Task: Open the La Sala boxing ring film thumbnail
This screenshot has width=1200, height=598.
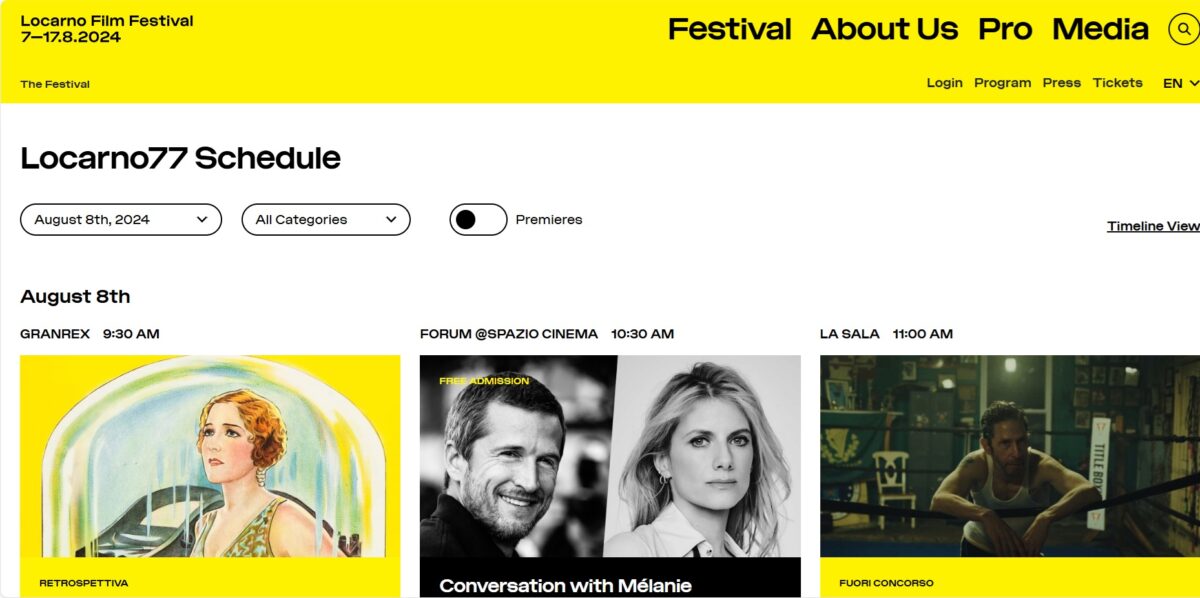Action: 1010,456
